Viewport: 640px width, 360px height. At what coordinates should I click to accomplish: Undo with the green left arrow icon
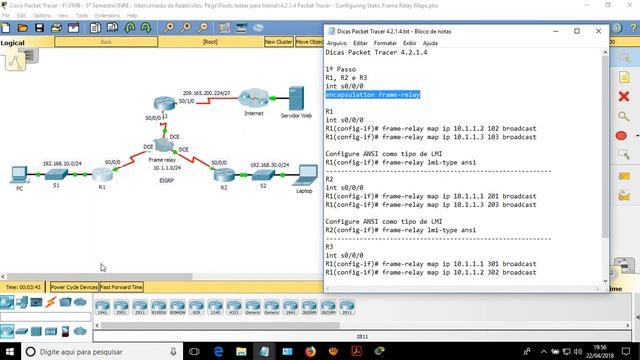(130, 28)
